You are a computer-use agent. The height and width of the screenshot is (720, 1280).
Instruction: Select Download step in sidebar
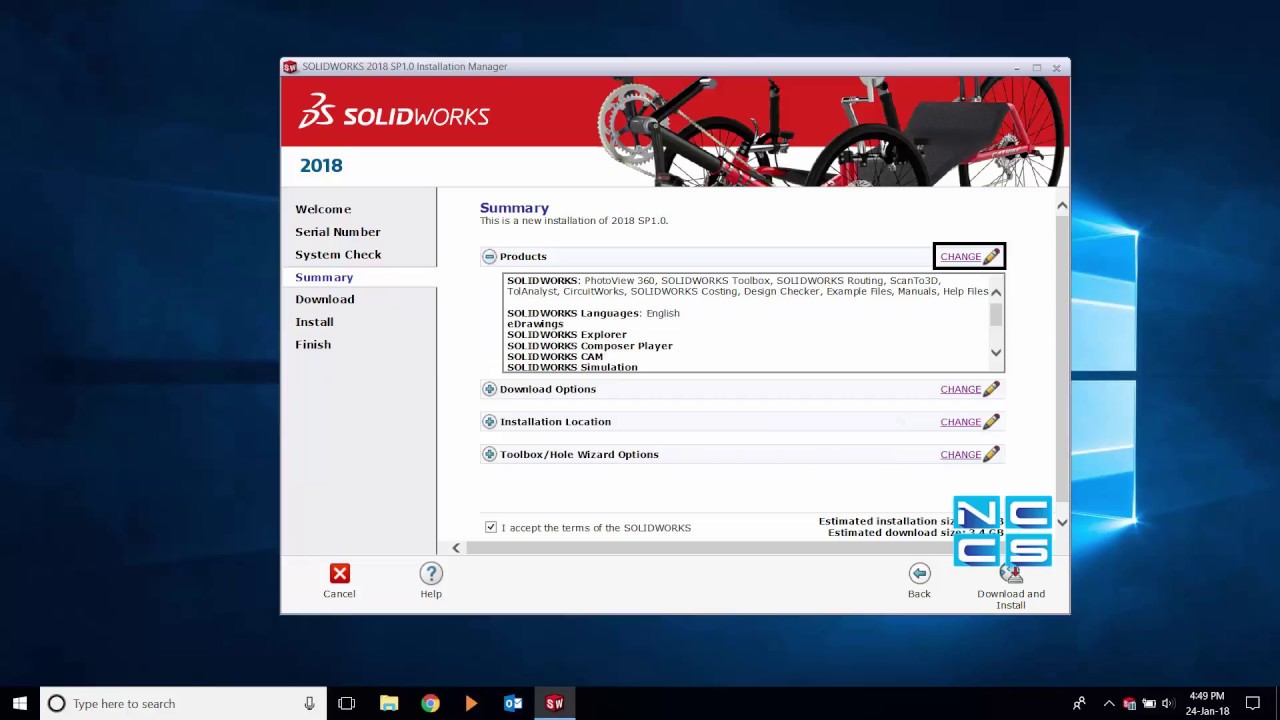tap(325, 299)
